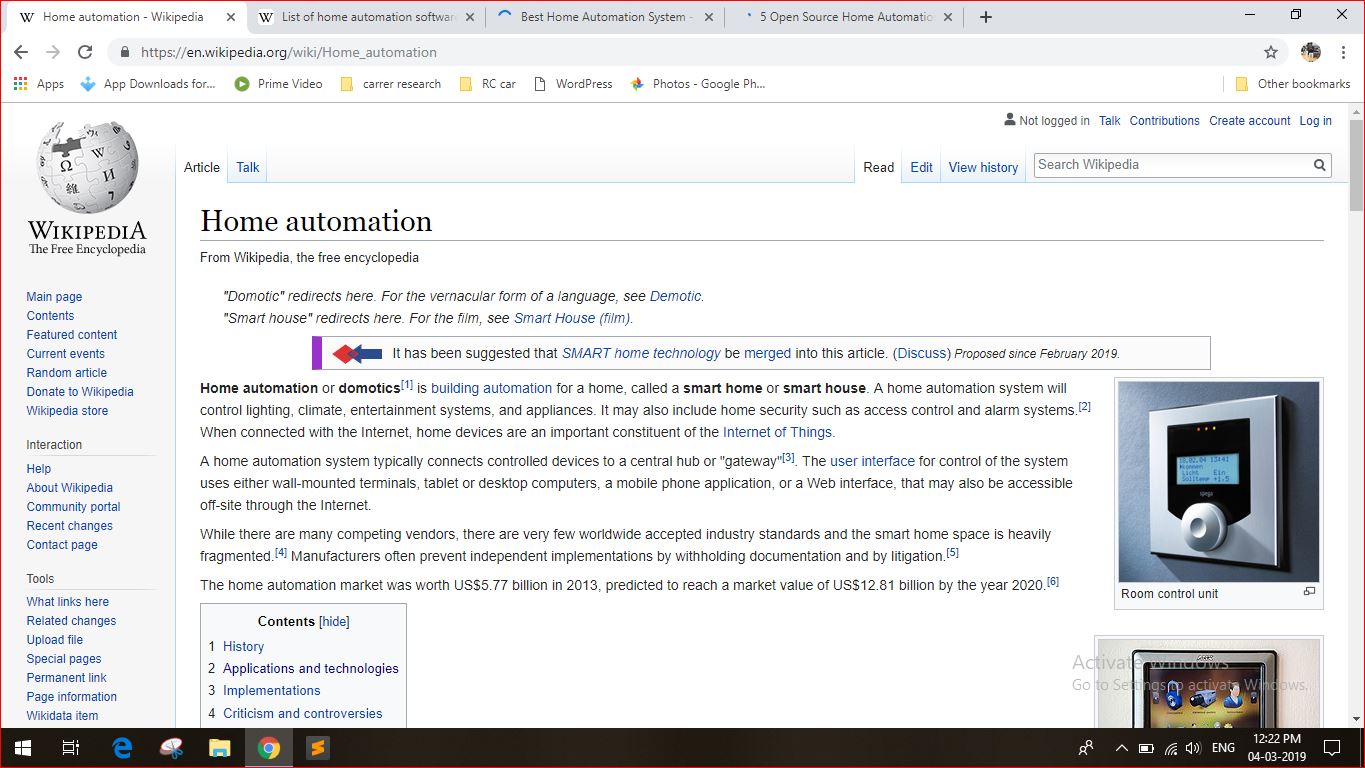Click What links here under Tools

pos(68,602)
